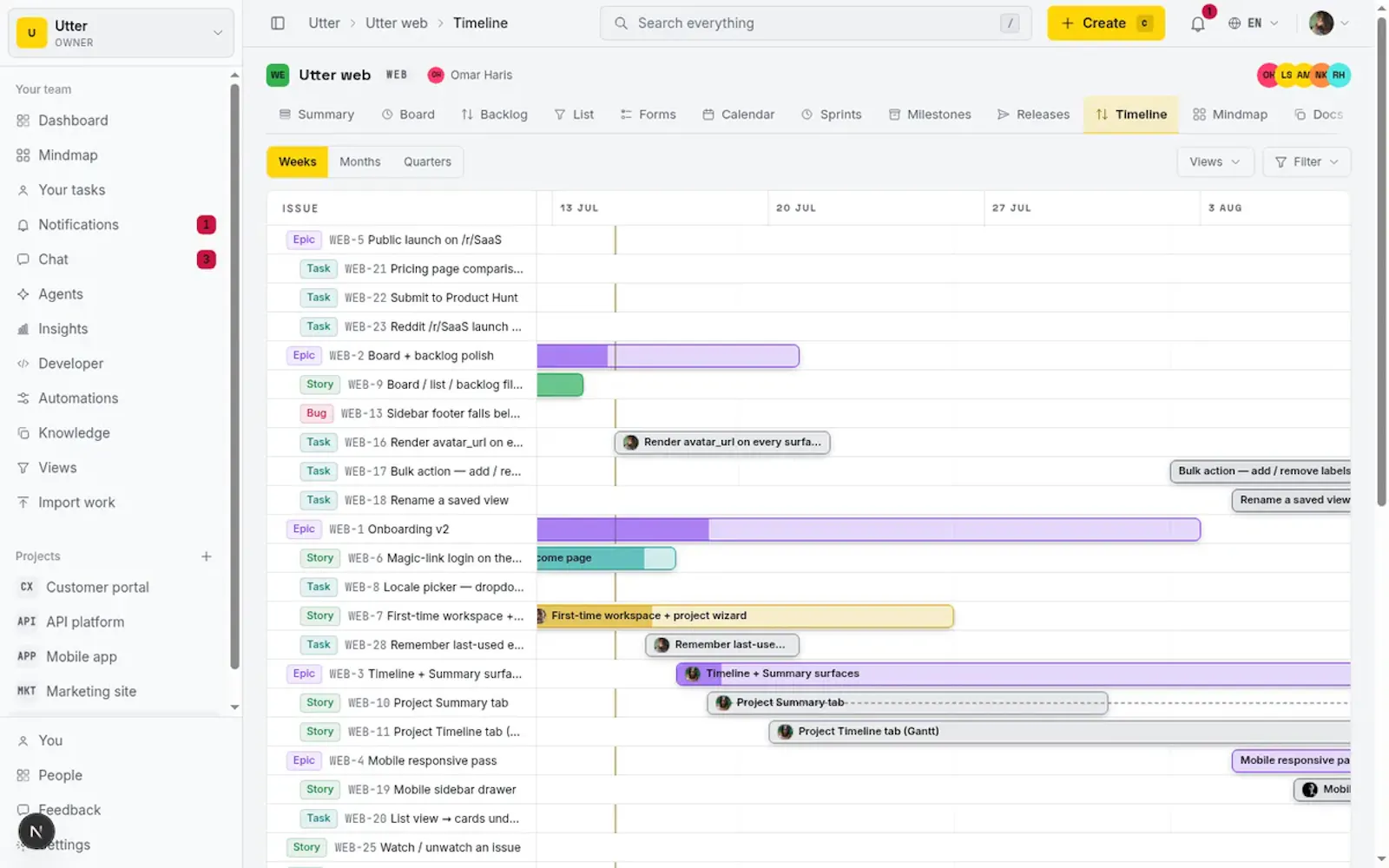The width and height of the screenshot is (1389, 868).
Task: Switch timeline scale to Quarters
Action: 427,162
